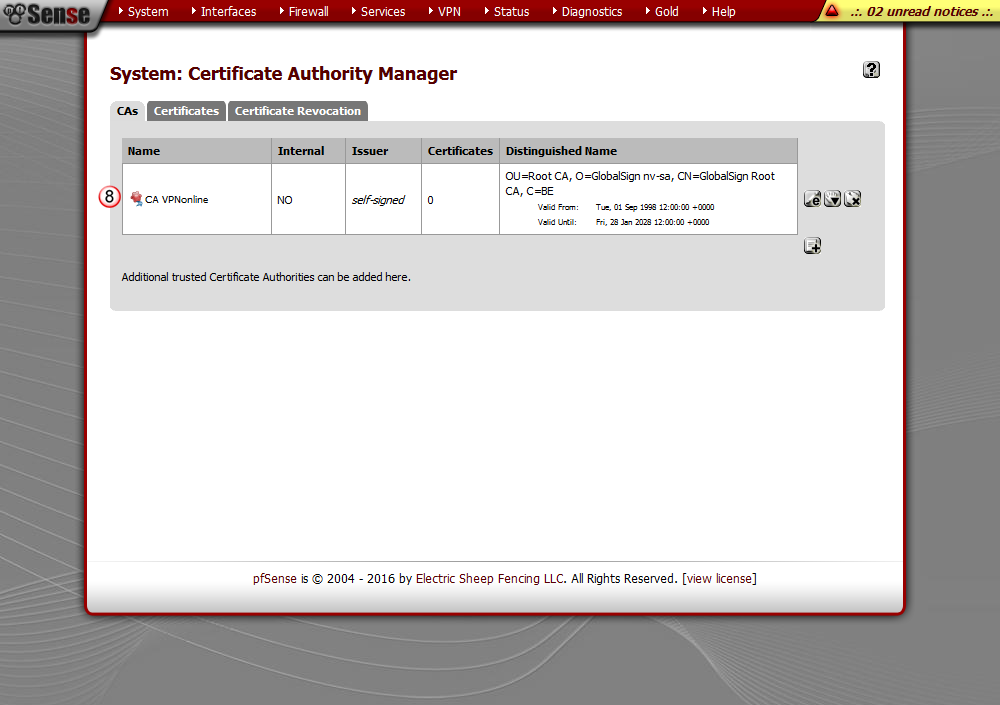Screen dimensions: 1000x705
Task: Click the red alert triangle notice icon
Action: click(832, 11)
